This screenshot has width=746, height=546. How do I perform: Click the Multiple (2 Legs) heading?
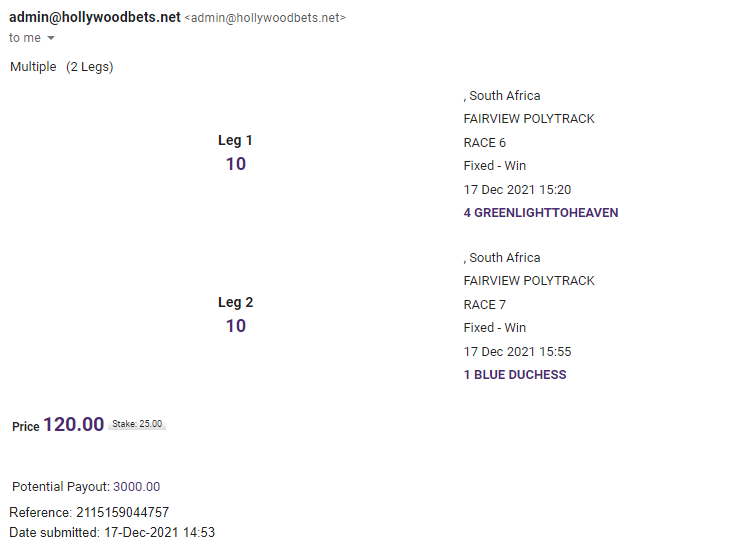(61, 67)
